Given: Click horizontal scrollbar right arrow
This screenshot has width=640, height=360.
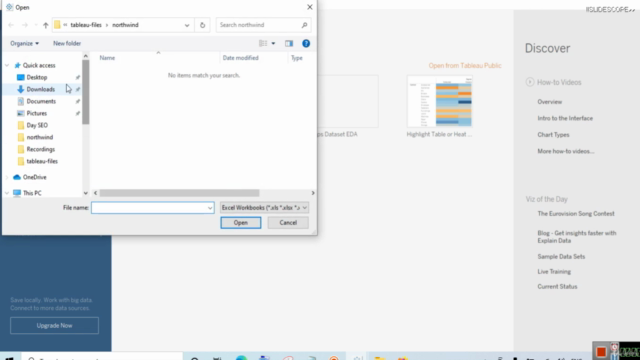Looking at the screenshot, I should click(x=313, y=193).
